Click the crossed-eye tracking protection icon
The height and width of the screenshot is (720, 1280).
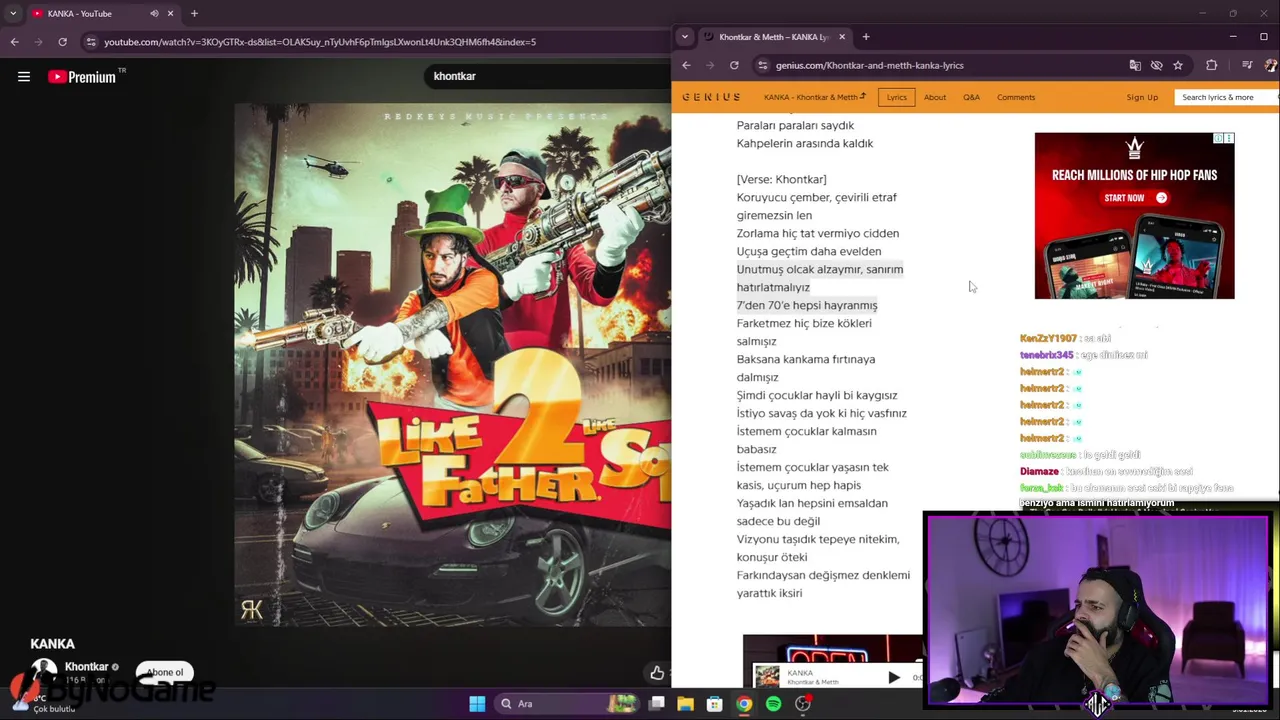[x=1156, y=65]
